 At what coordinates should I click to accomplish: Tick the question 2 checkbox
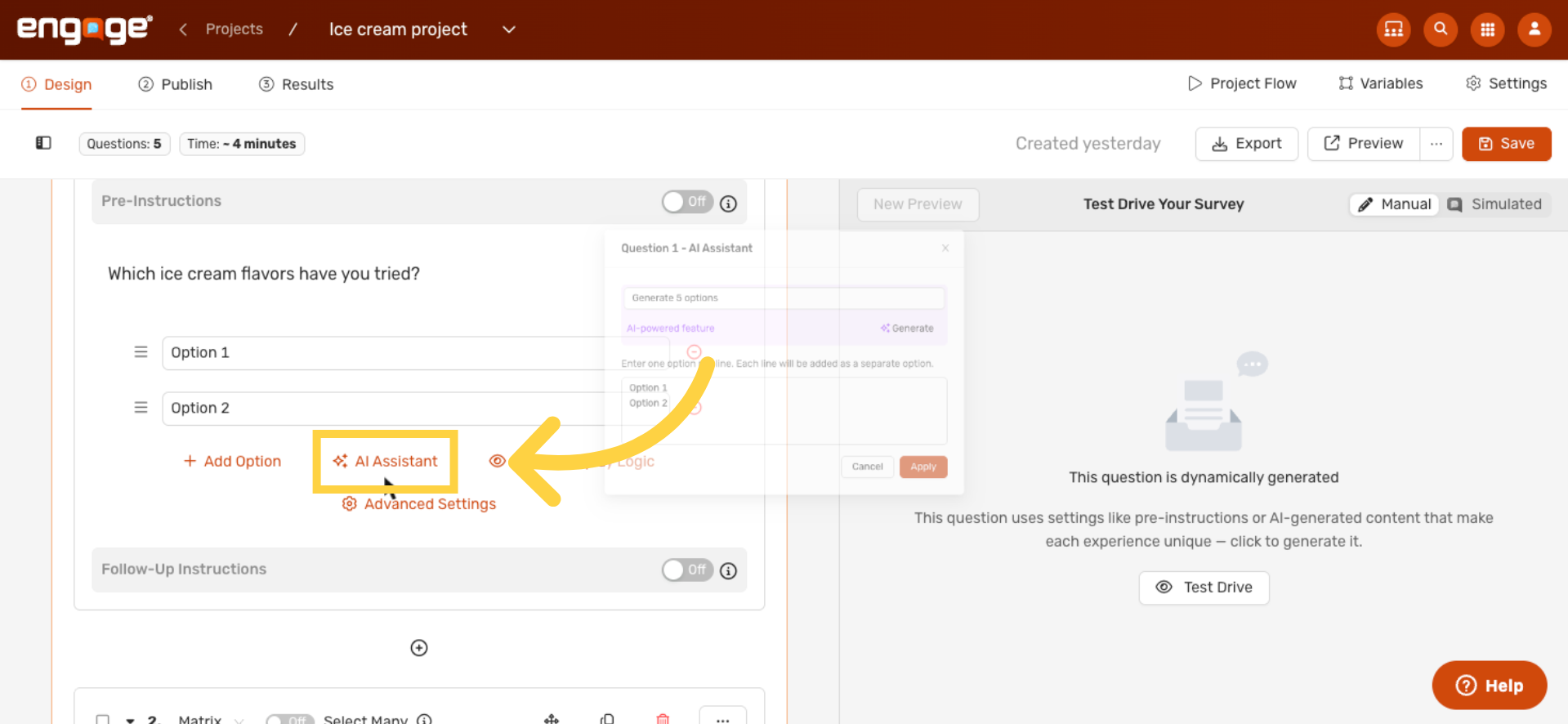tap(103, 720)
